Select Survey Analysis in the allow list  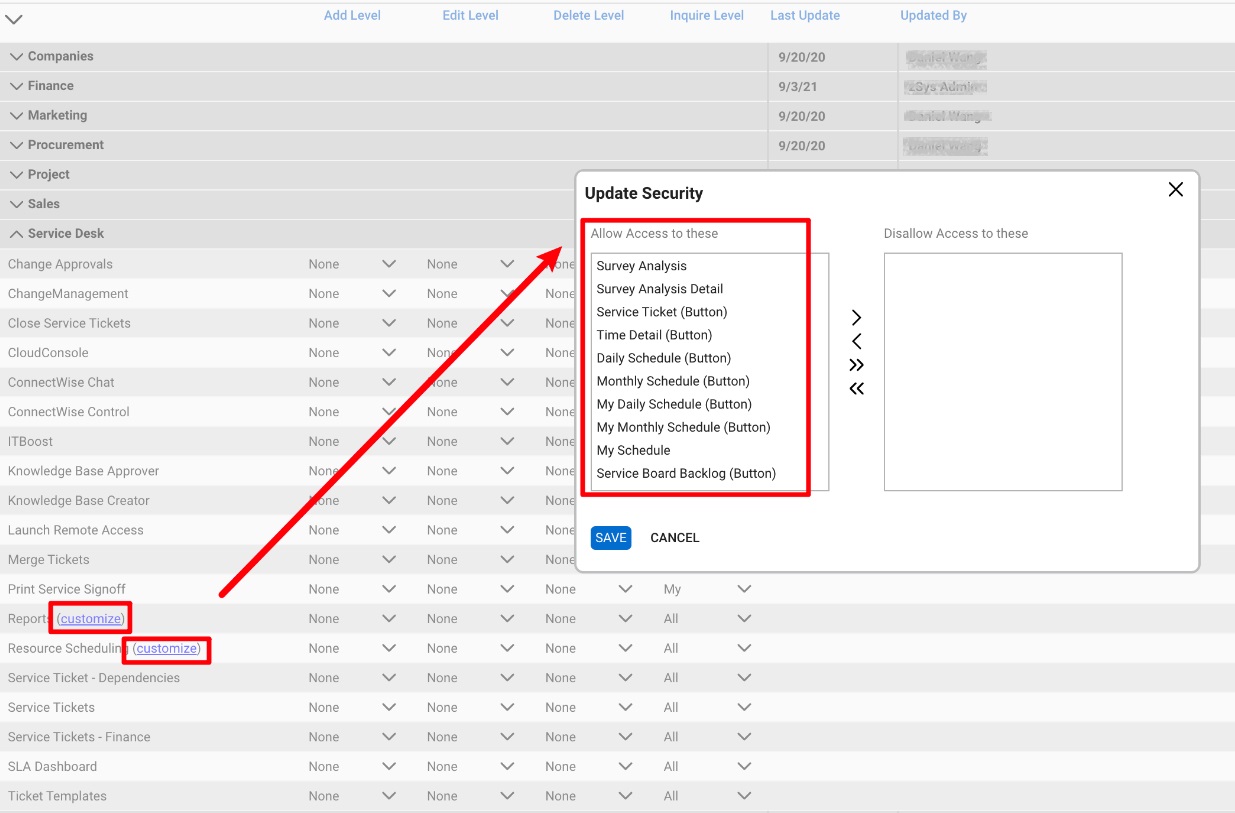pos(642,266)
